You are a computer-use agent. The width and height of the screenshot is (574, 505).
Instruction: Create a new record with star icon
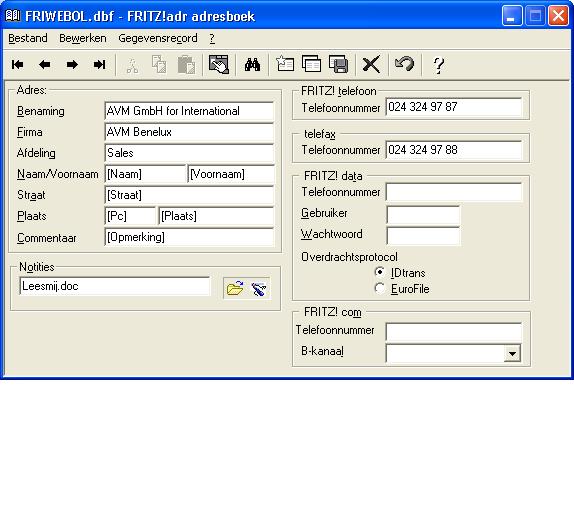coord(285,64)
